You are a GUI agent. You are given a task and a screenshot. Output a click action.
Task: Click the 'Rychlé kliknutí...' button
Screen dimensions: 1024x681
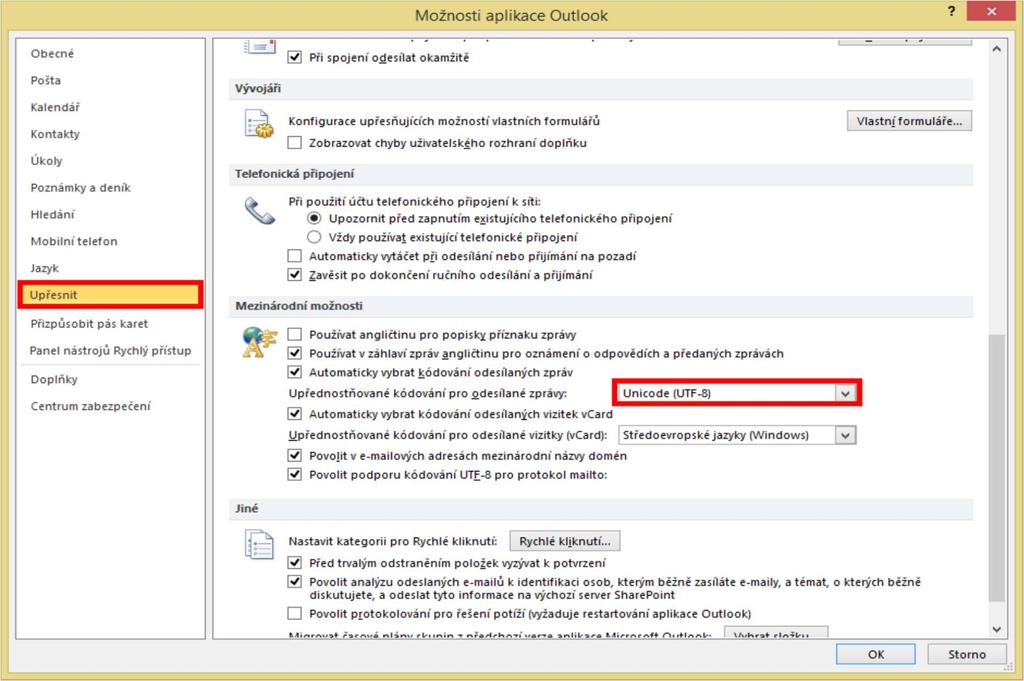tap(565, 541)
